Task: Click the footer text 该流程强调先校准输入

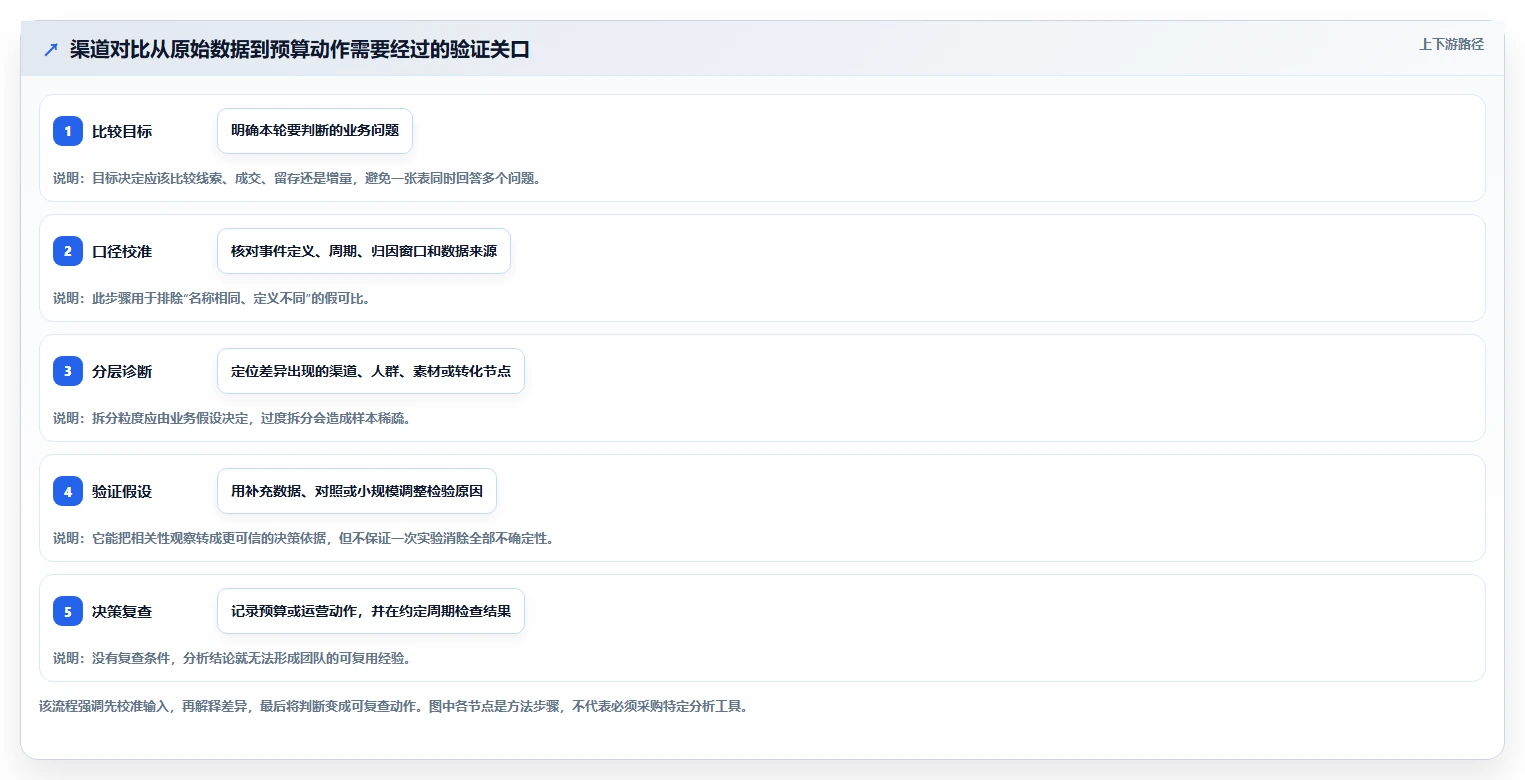Action: pos(393,706)
